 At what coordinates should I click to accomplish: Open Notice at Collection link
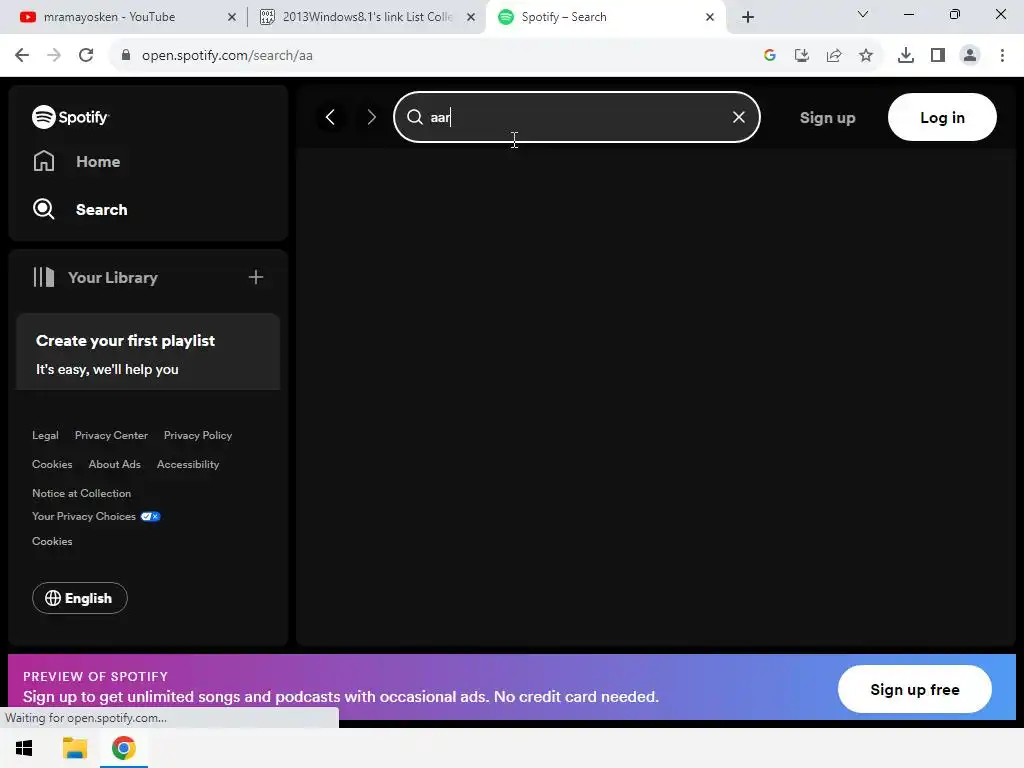click(x=82, y=494)
